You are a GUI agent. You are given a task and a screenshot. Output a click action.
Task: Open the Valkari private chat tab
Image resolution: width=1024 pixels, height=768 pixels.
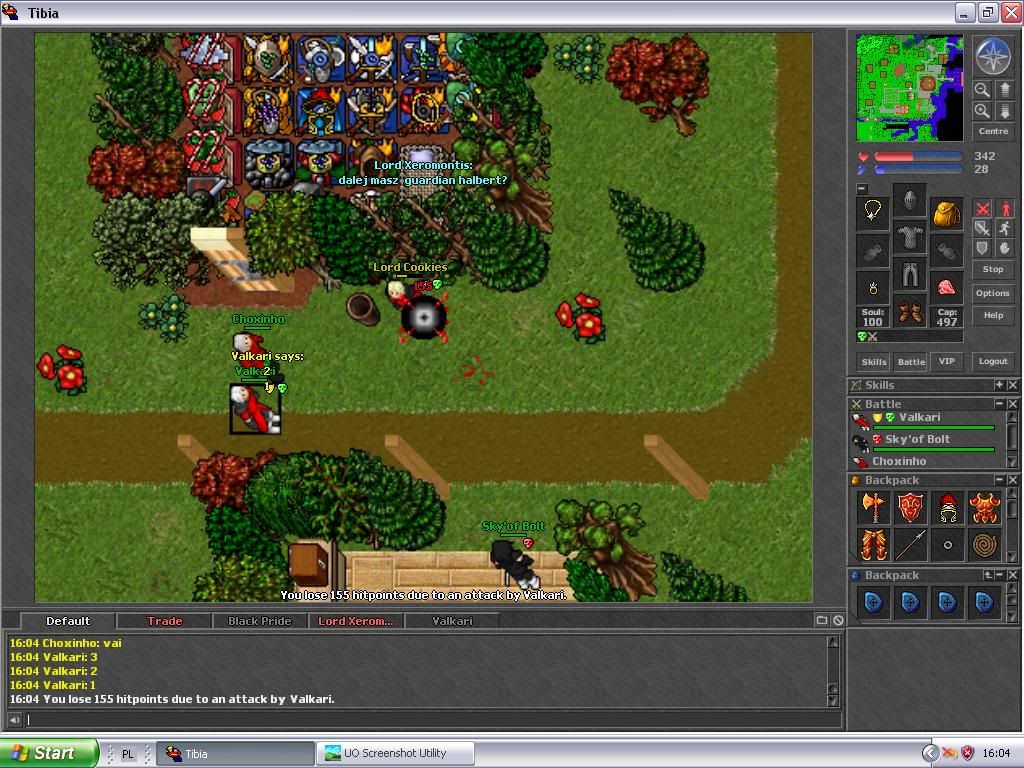(452, 621)
